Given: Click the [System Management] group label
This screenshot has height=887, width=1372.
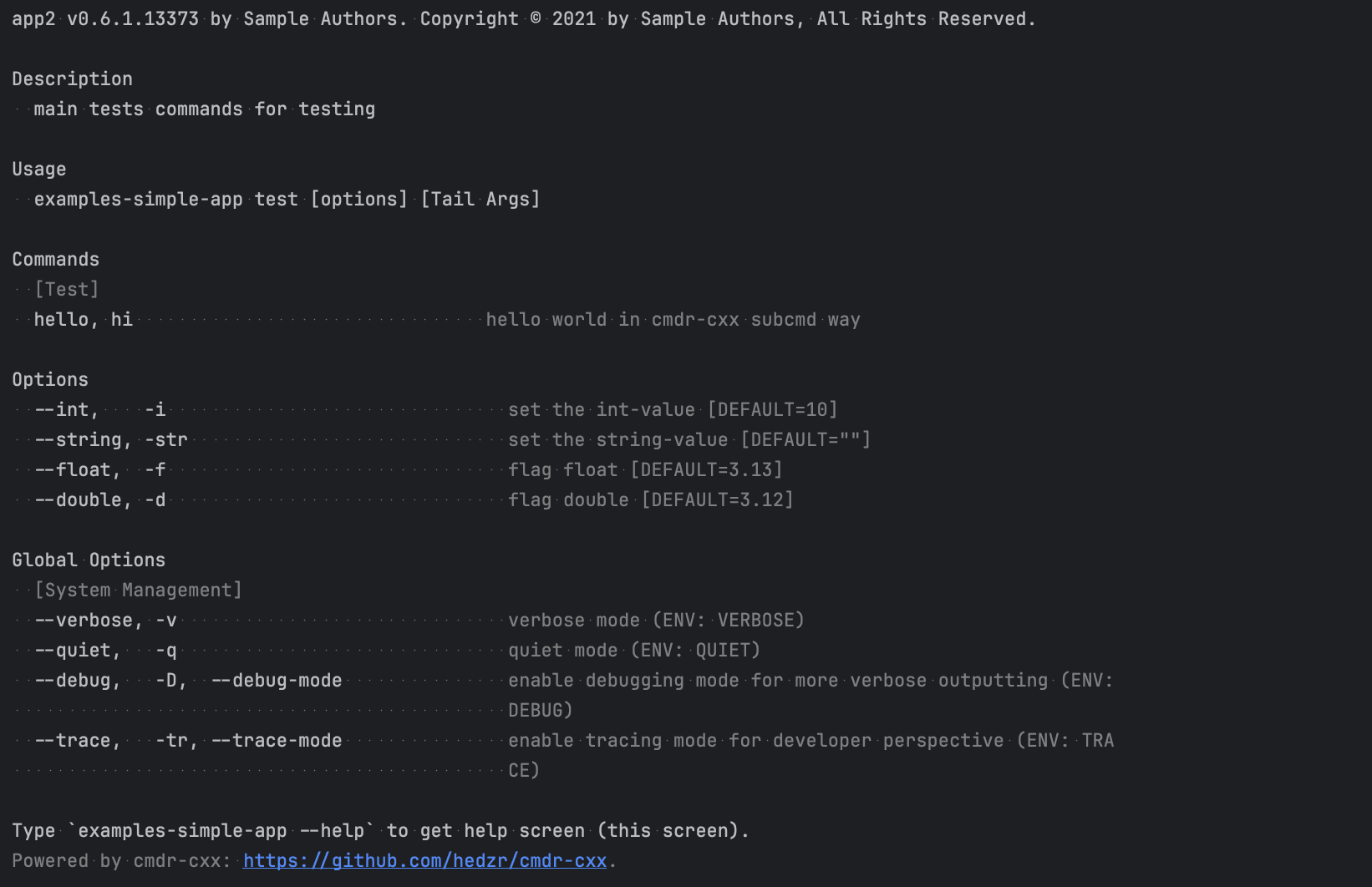Looking at the screenshot, I should [x=138, y=590].
